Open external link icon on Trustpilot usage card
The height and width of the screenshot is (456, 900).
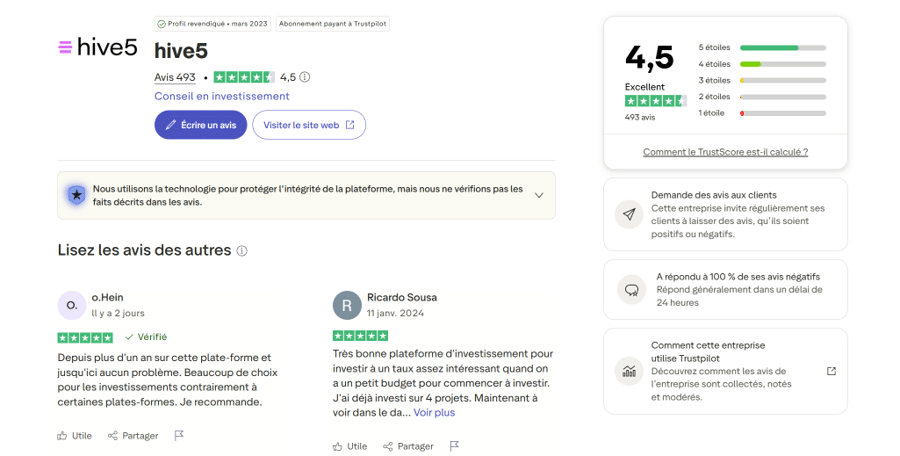click(831, 371)
